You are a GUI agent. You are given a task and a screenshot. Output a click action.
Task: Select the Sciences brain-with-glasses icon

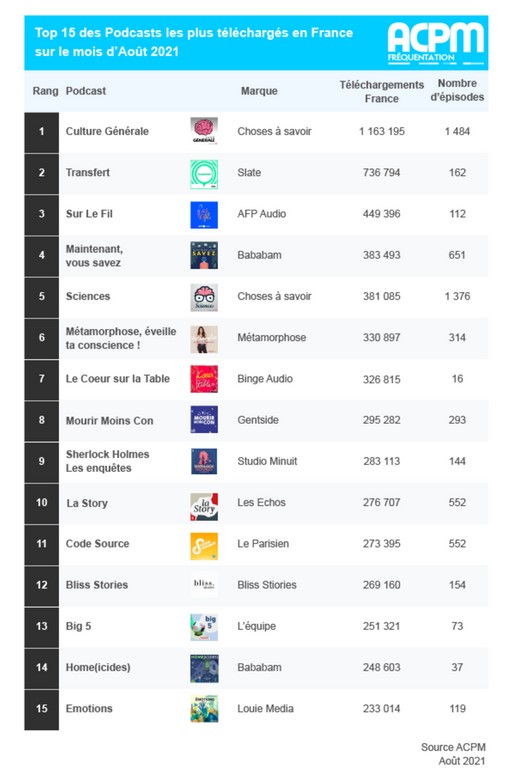pyautogui.click(x=204, y=297)
